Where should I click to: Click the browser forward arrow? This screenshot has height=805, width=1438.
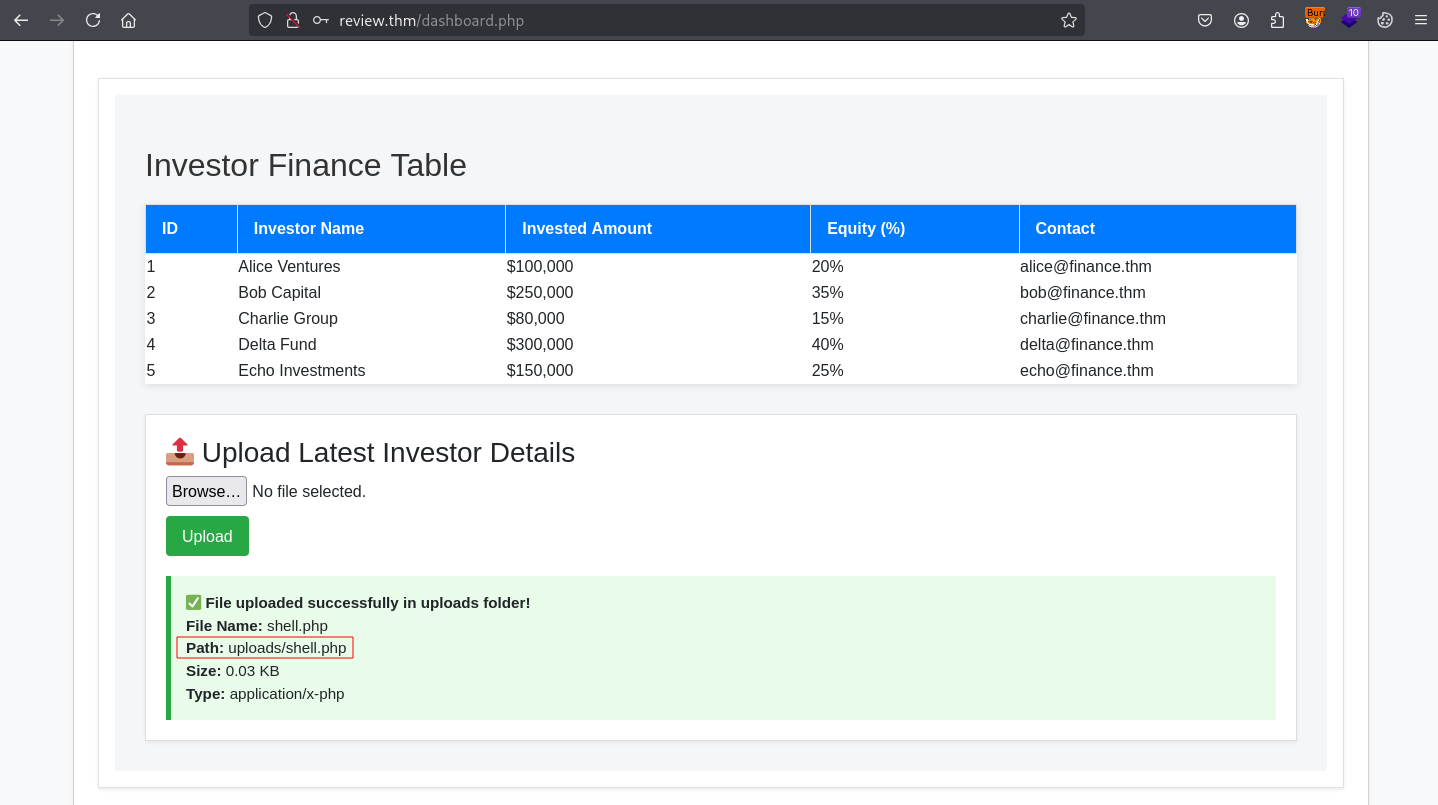click(57, 20)
